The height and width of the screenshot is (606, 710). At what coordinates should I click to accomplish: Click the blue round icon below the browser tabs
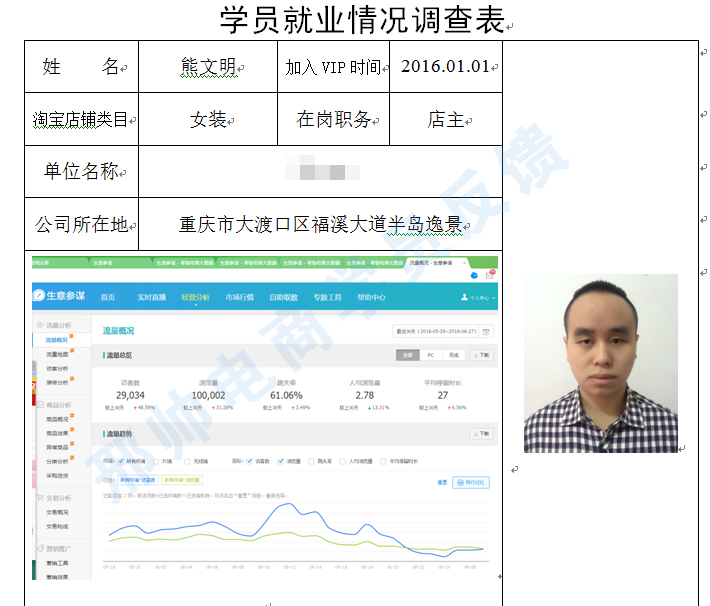(474, 275)
